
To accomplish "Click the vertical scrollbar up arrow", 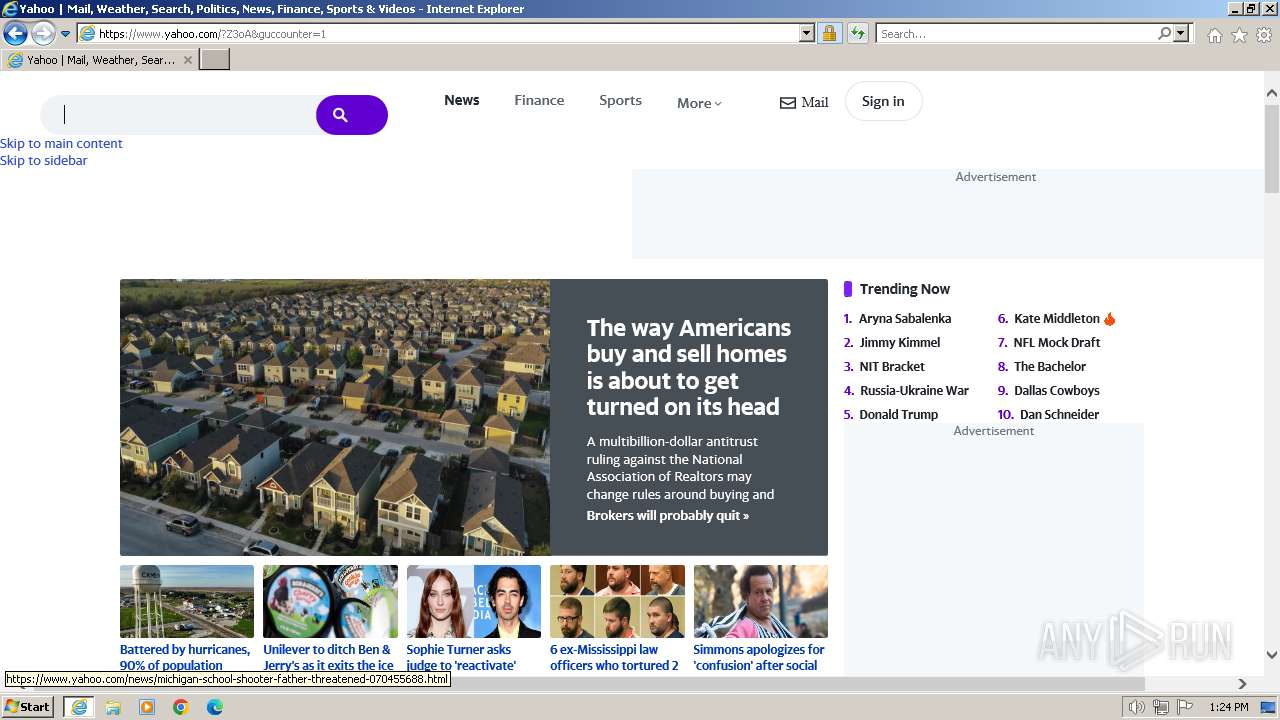I will coord(1272,93).
